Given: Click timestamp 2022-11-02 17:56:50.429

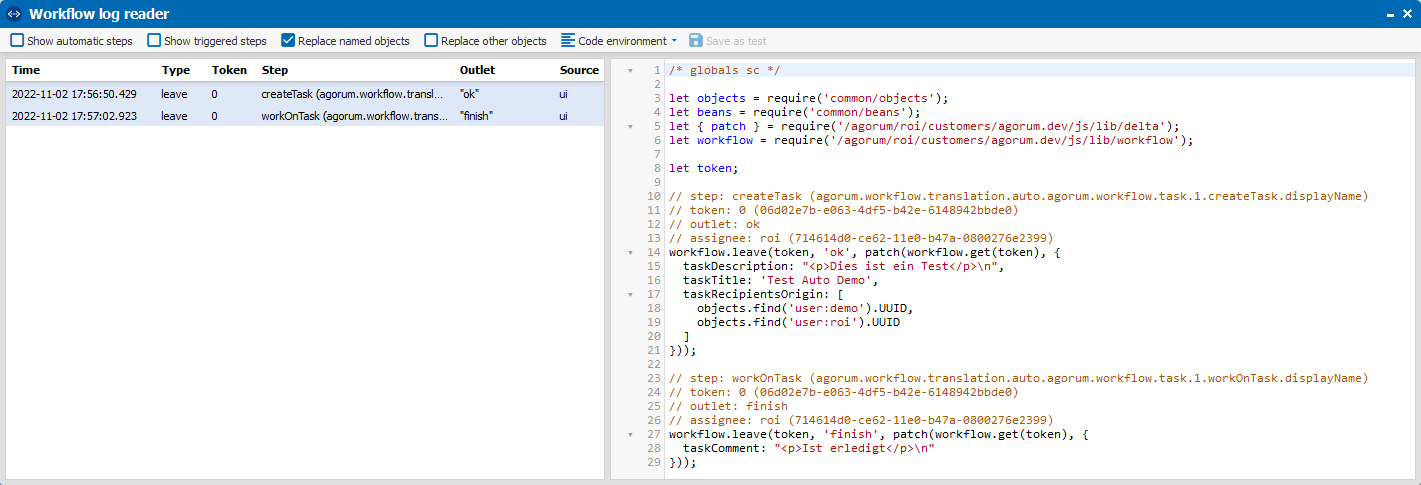Looking at the screenshot, I should click(x=74, y=94).
